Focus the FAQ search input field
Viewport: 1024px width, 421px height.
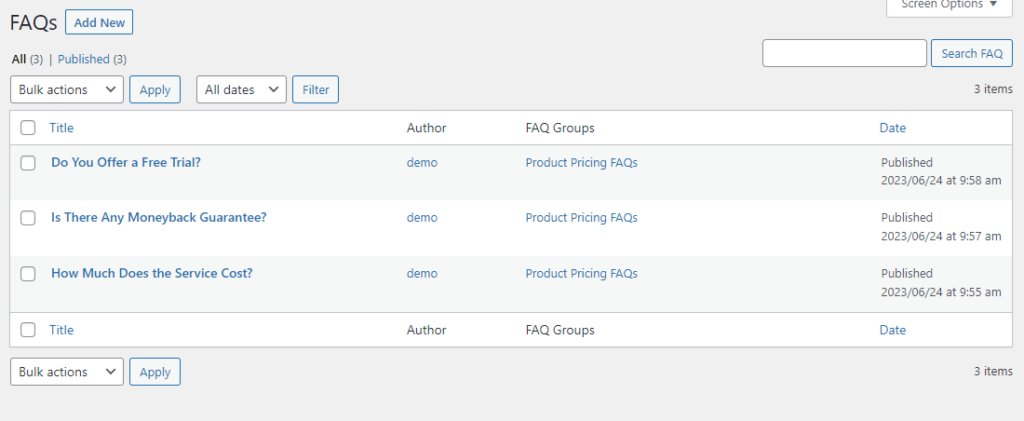click(844, 54)
